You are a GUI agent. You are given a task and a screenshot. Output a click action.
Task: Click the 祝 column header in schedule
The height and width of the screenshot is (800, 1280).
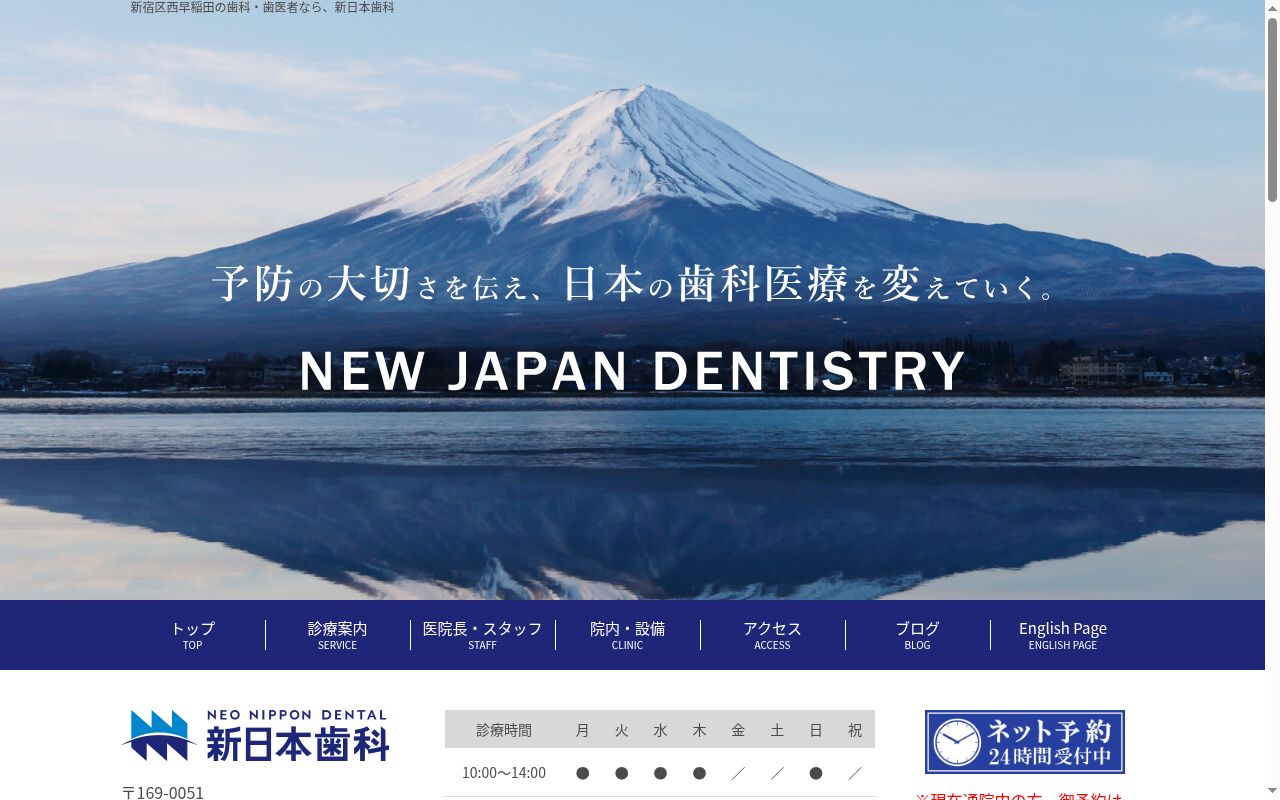[x=855, y=730]
